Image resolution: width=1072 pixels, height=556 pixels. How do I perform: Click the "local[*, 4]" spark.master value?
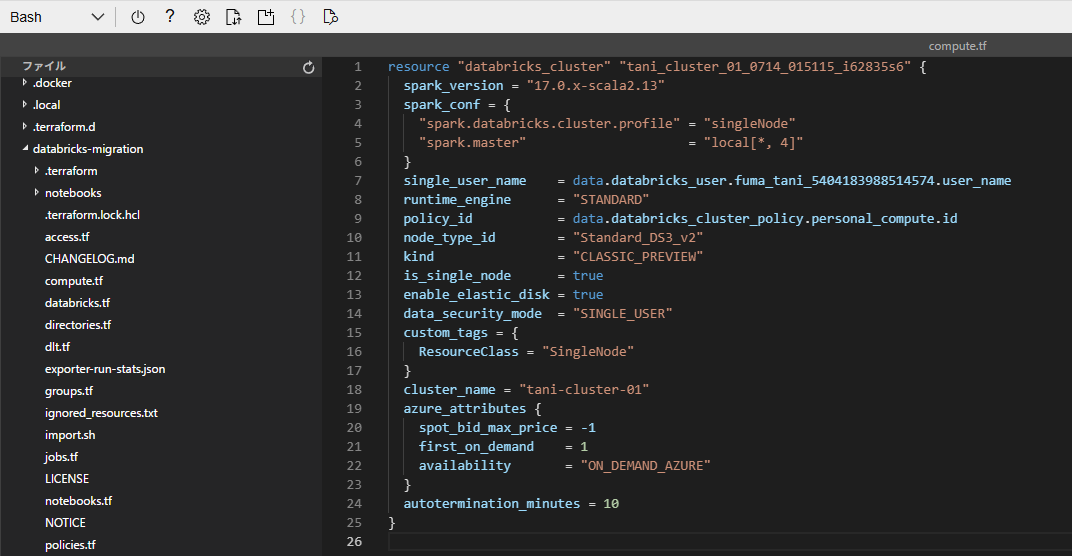(753, 142)
